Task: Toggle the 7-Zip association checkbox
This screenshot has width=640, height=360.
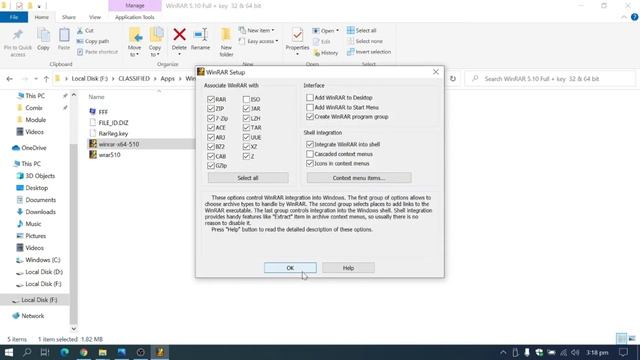Action: pyautogui.click(x=211, y=118)
